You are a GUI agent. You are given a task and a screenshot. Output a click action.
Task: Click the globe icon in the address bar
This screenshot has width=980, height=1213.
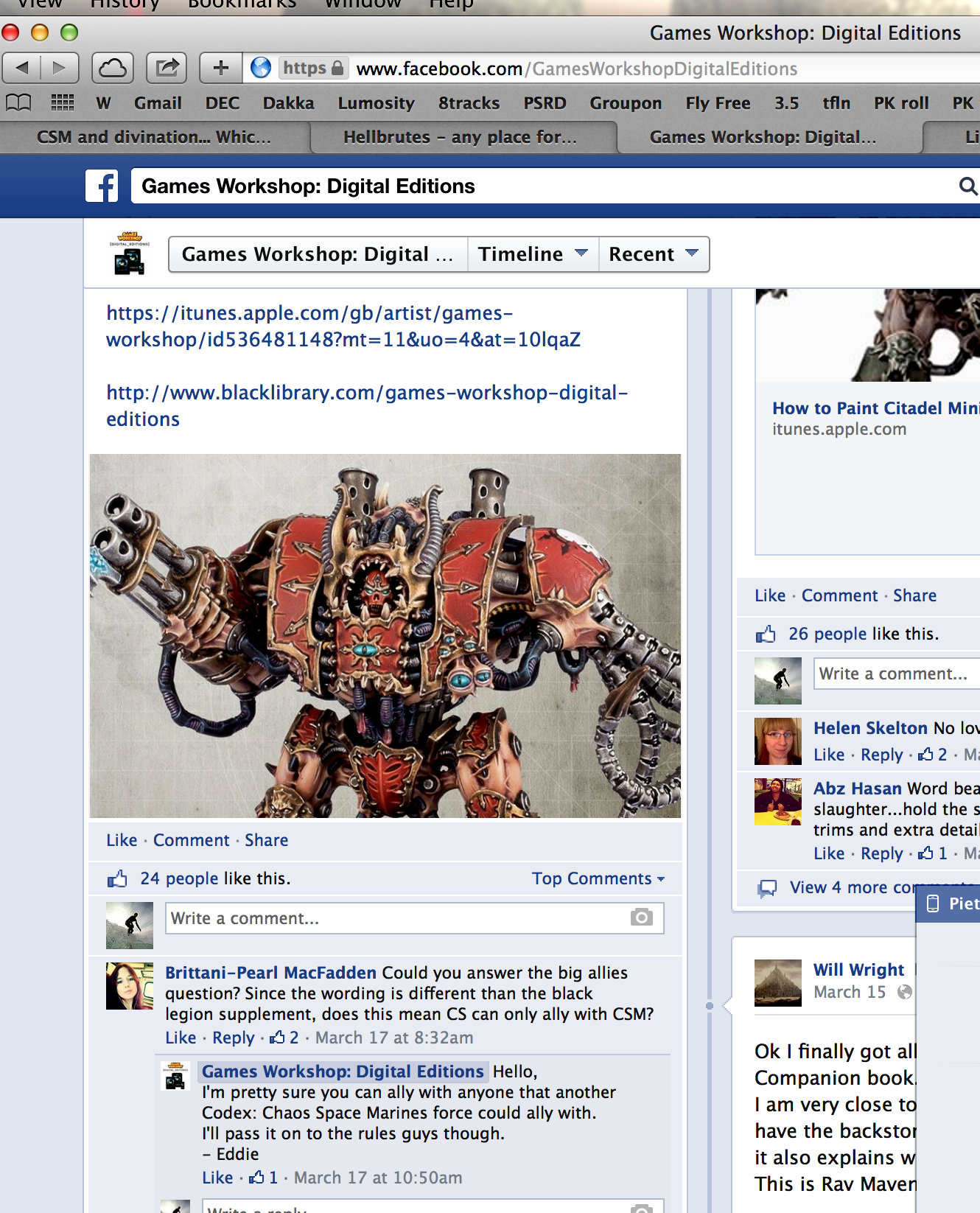click(261, 68)
